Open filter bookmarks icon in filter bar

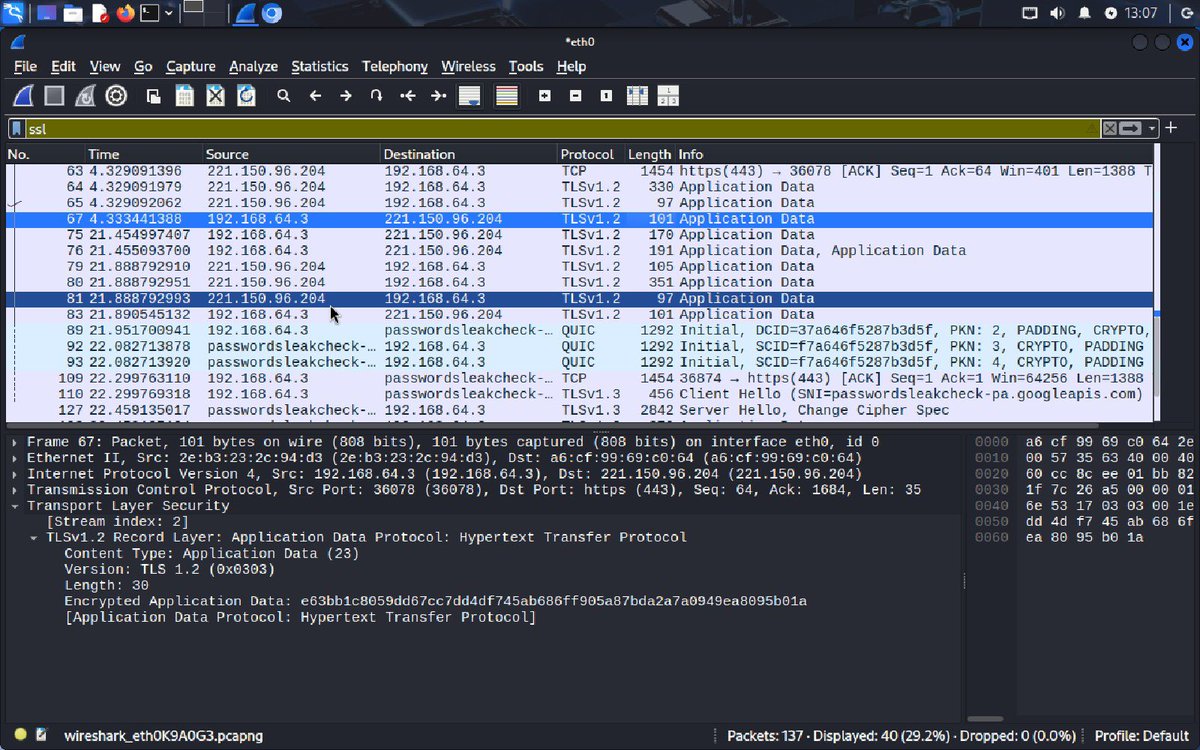(x=17, y=129)
